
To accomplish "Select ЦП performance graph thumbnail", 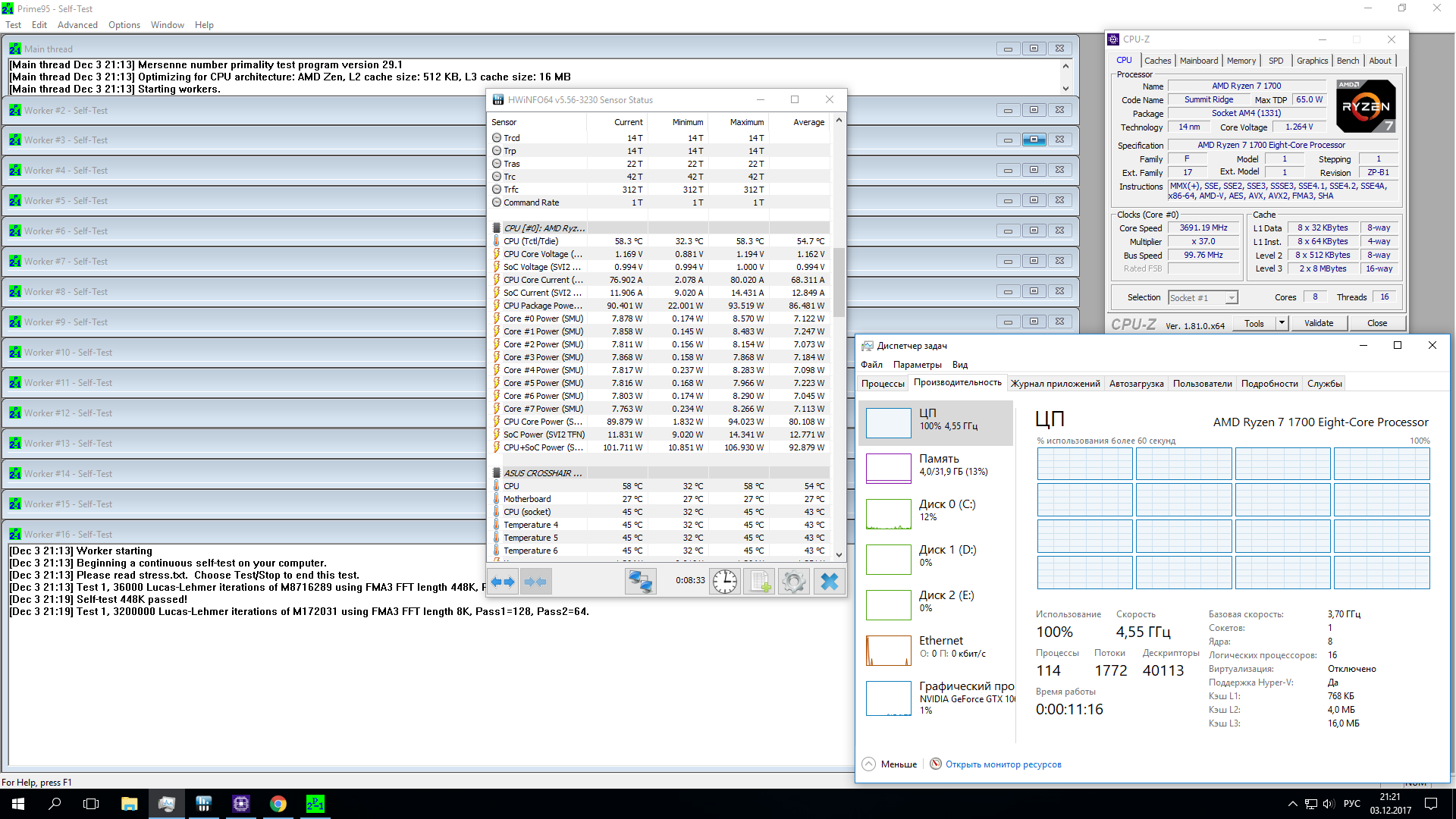I will point(888,422).
